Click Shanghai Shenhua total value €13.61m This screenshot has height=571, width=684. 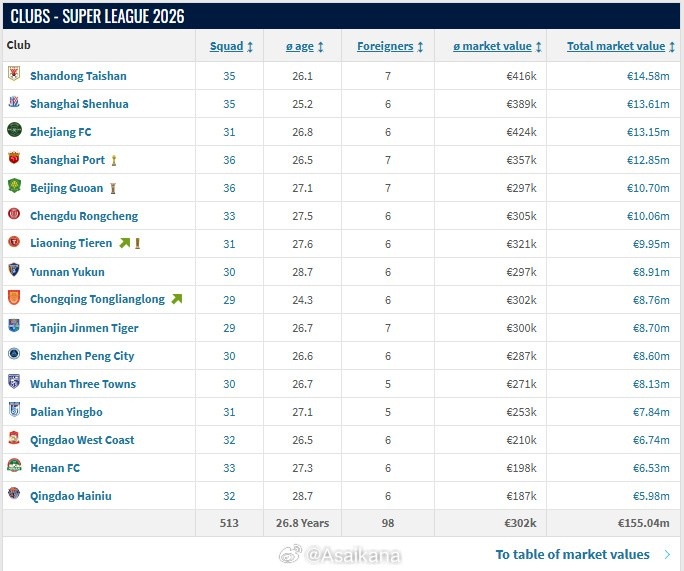coord(648,104)
